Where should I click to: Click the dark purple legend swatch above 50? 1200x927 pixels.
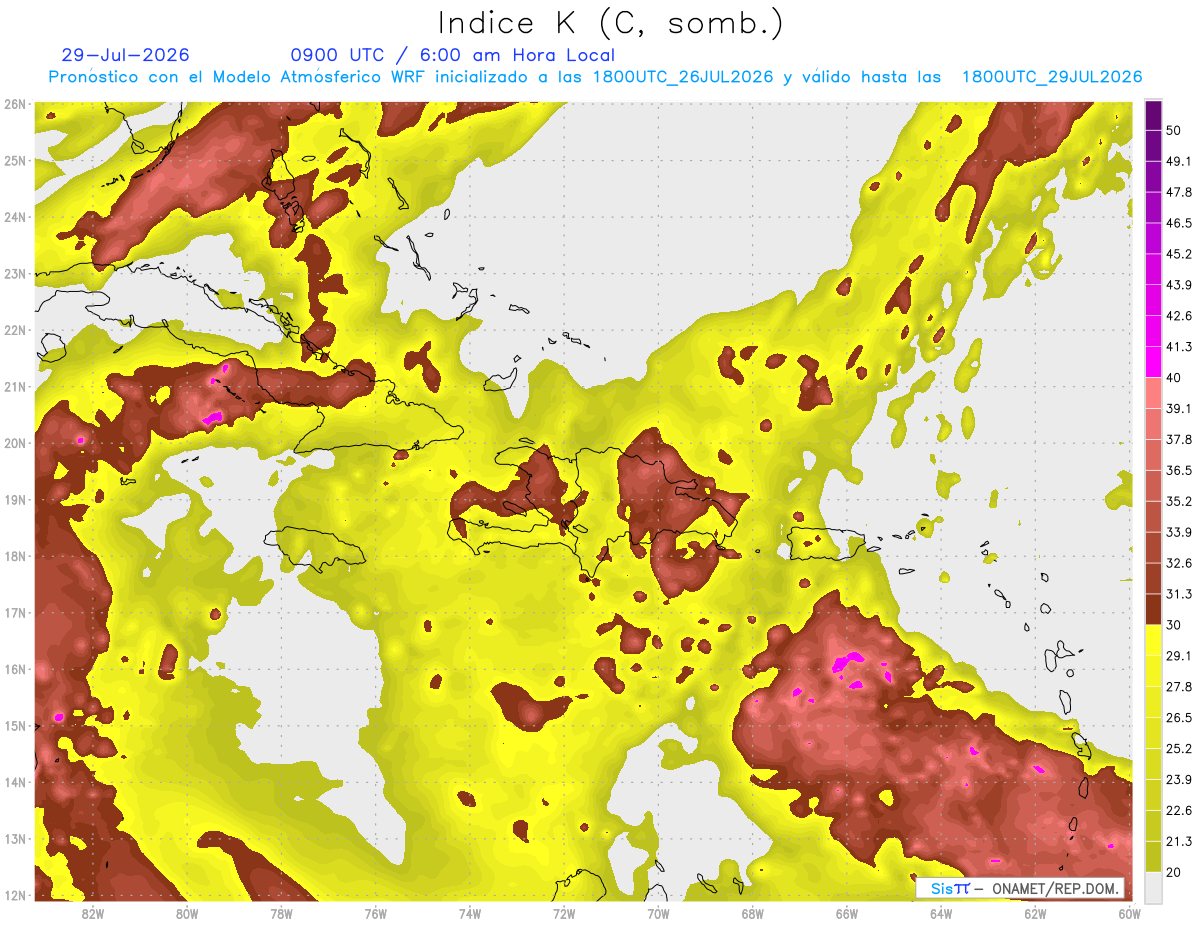(x=1153, y=115)
